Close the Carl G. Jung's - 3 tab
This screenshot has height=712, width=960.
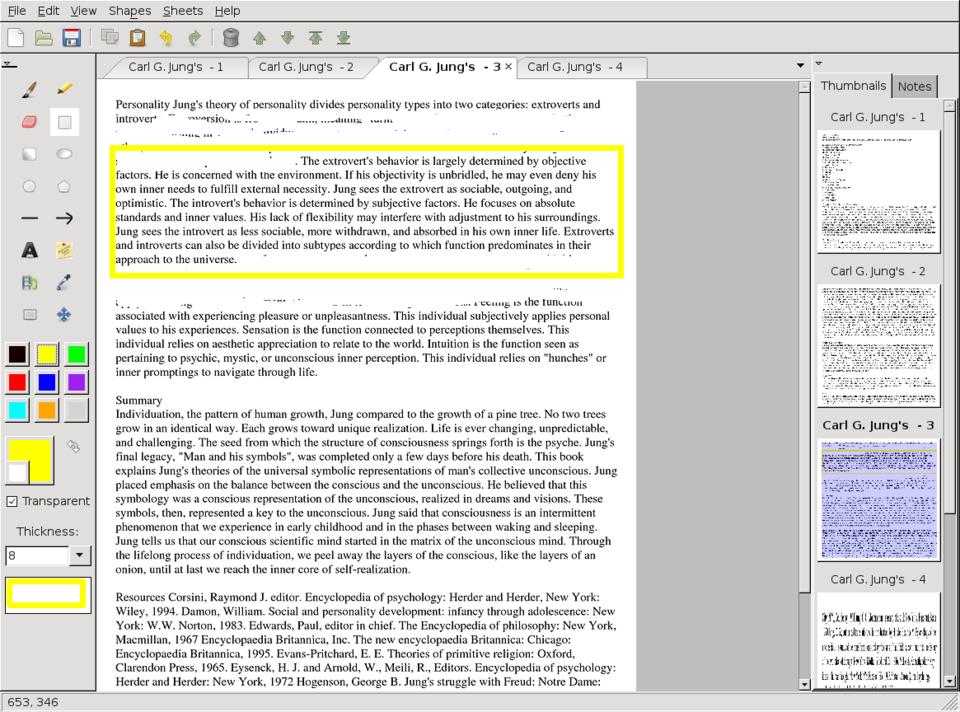click(508, 67)
